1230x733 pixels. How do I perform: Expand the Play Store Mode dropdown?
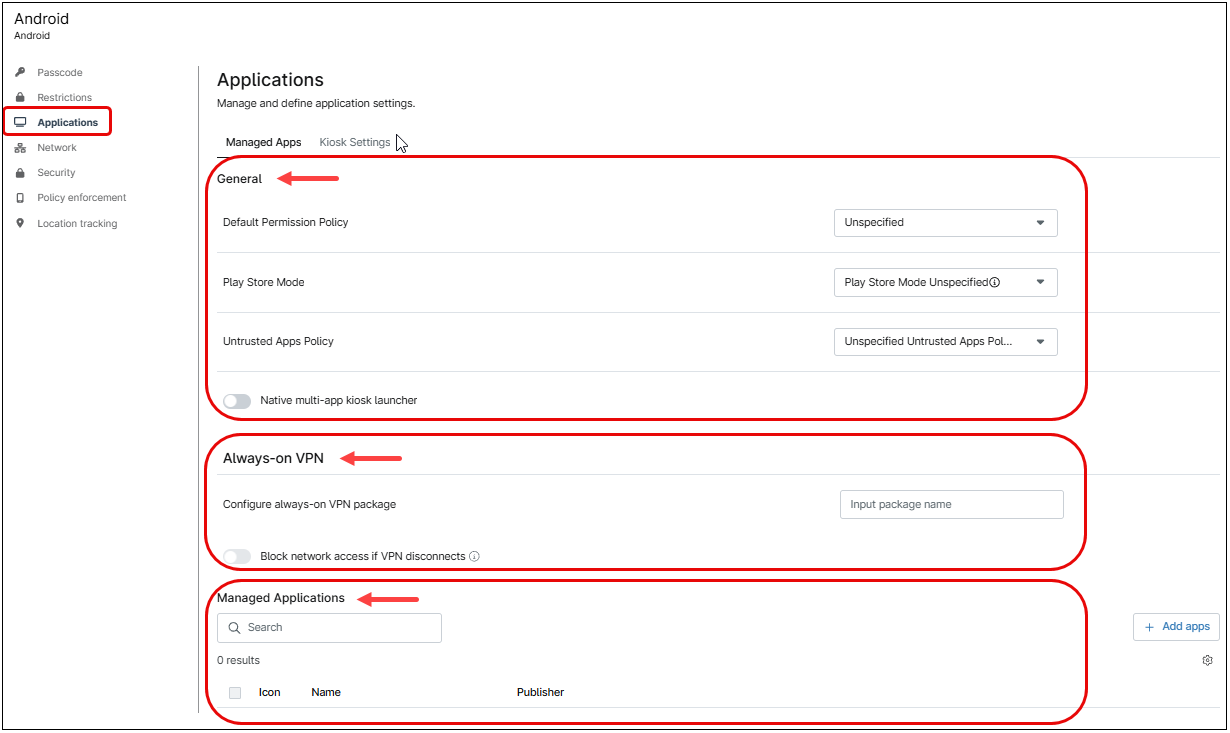945,283
